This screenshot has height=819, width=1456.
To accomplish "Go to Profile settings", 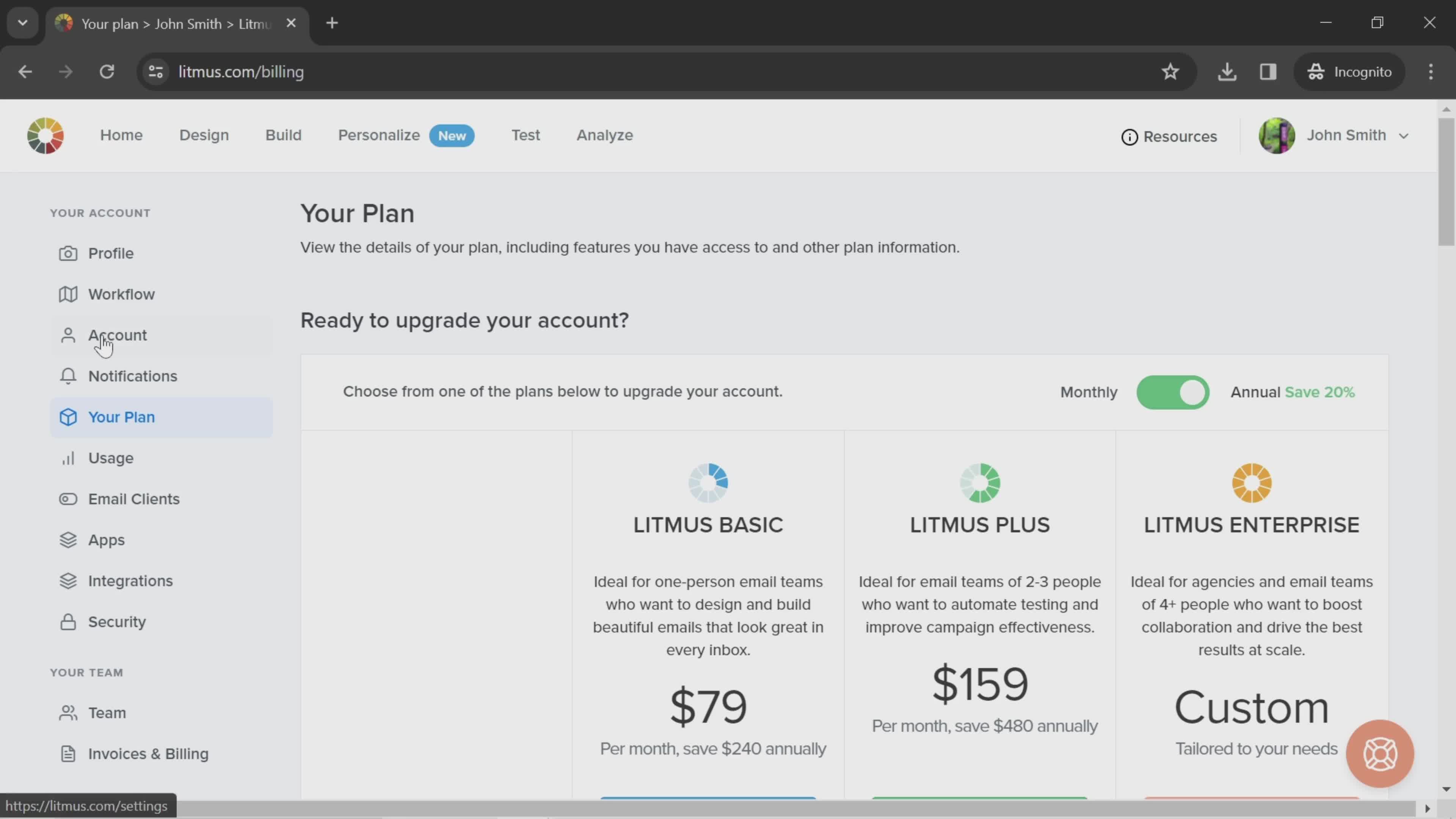I will point(161,253).
